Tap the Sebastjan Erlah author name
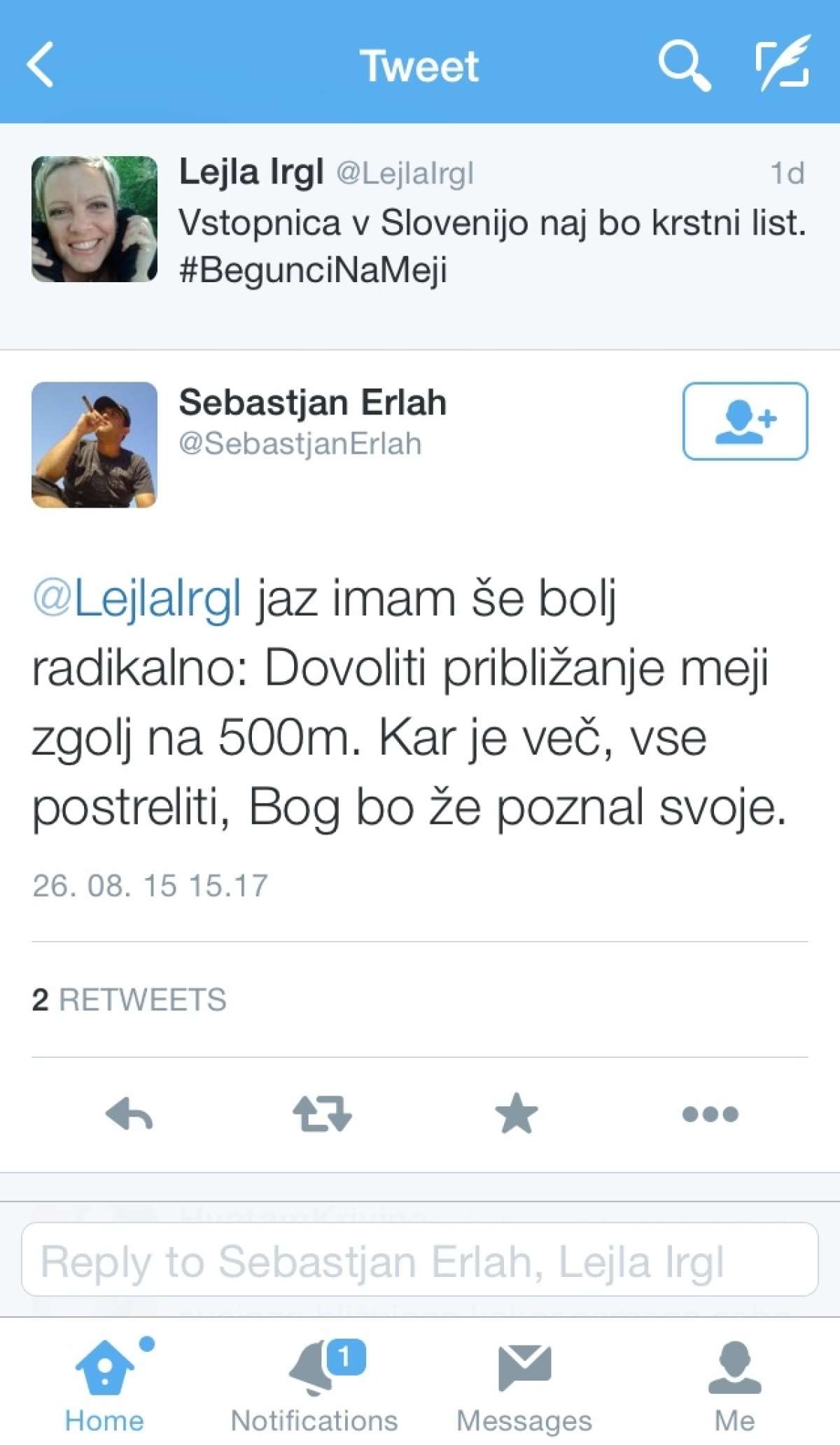The width and height of the screenshot is (840, 1445). 313,403
